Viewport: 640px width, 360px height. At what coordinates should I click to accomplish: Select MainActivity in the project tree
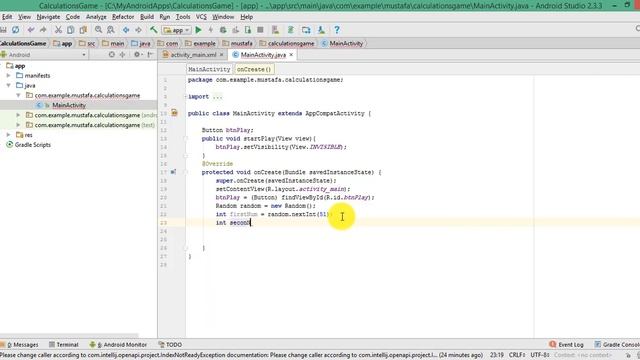(x=69, y=105)
